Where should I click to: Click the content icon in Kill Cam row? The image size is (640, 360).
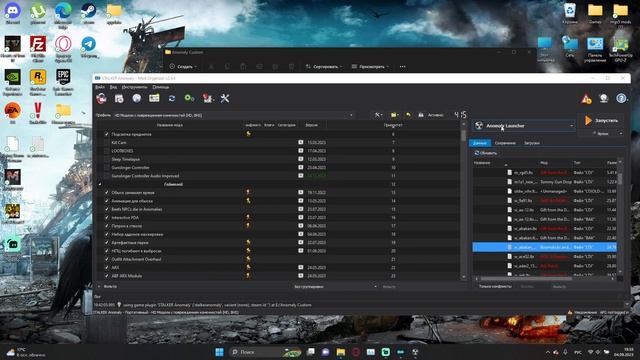pos(301,142)
